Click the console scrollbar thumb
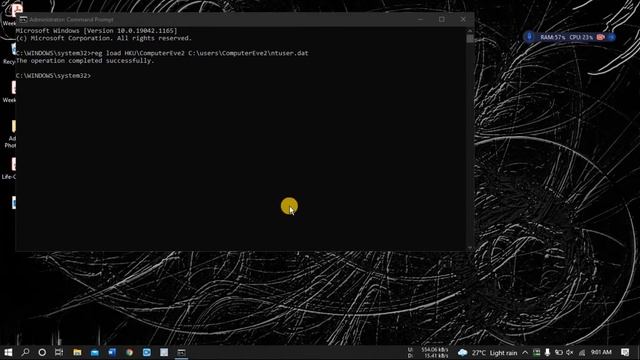 tap(470, 38)
